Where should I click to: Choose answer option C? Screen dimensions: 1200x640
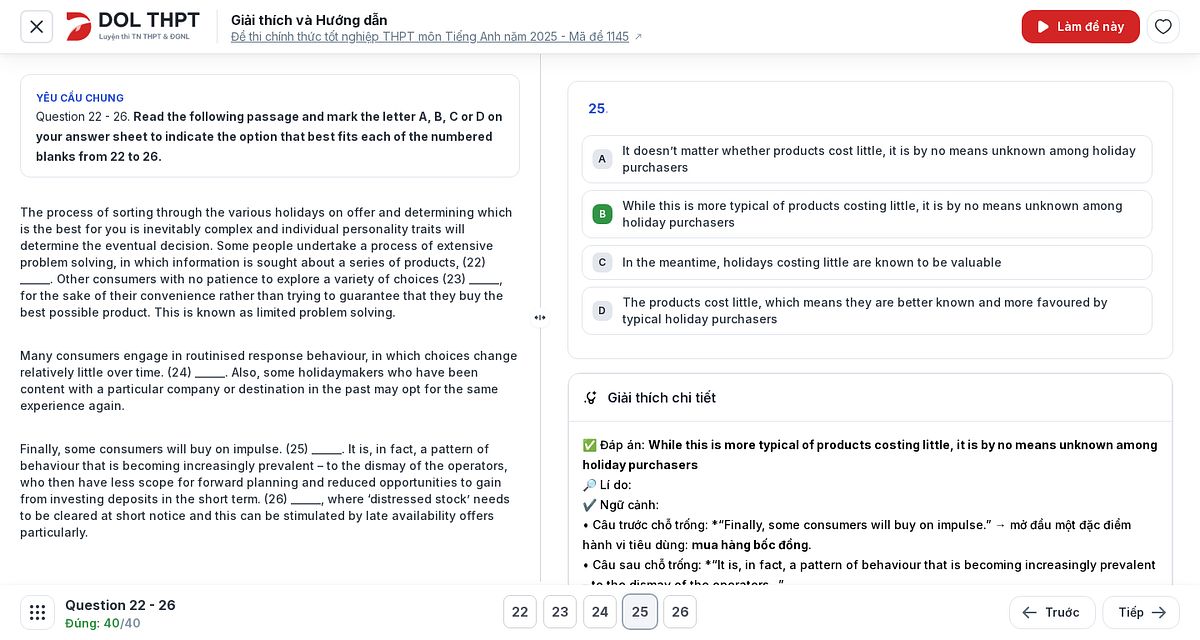(867, 262)
